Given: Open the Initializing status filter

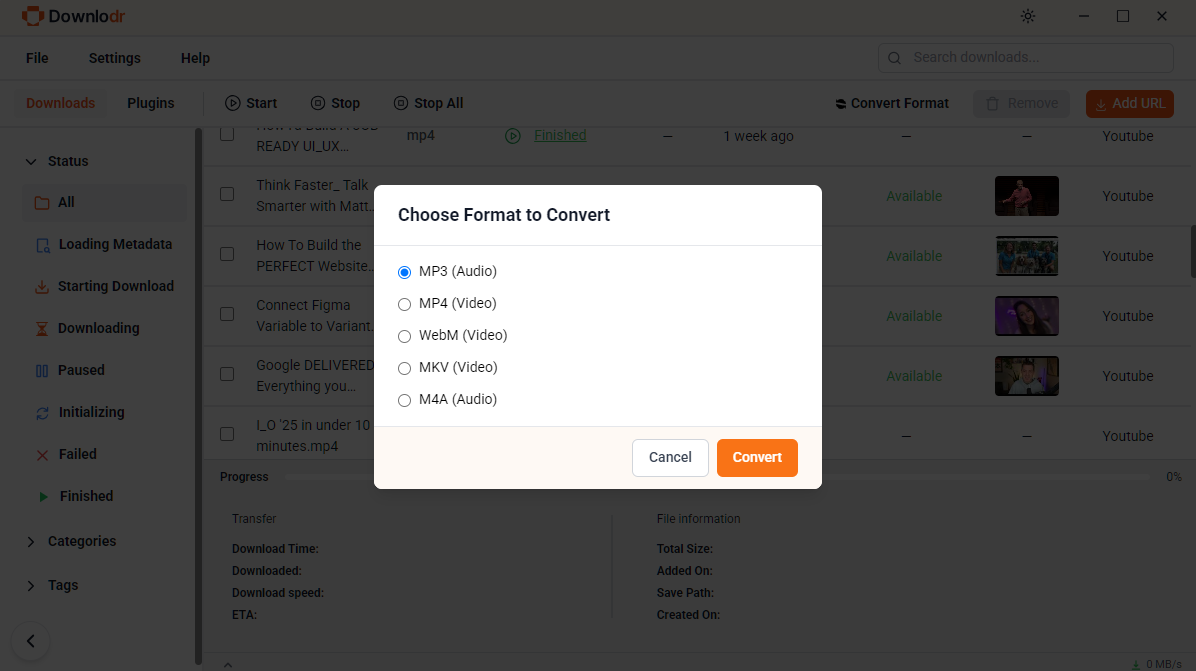Looking at the screenshot, I should [x=42, y=413].
